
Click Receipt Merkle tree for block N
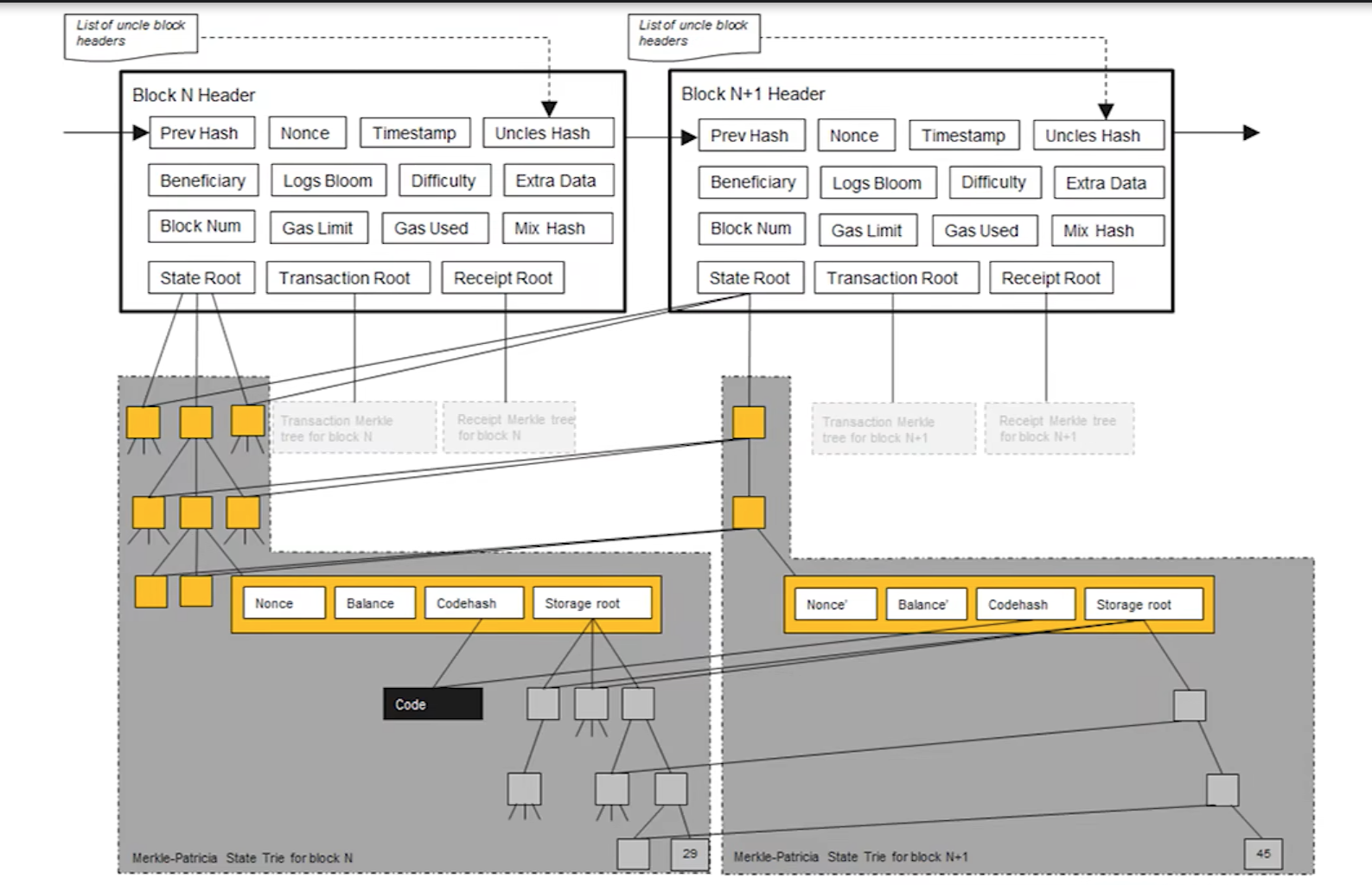(x=509, y=428)
